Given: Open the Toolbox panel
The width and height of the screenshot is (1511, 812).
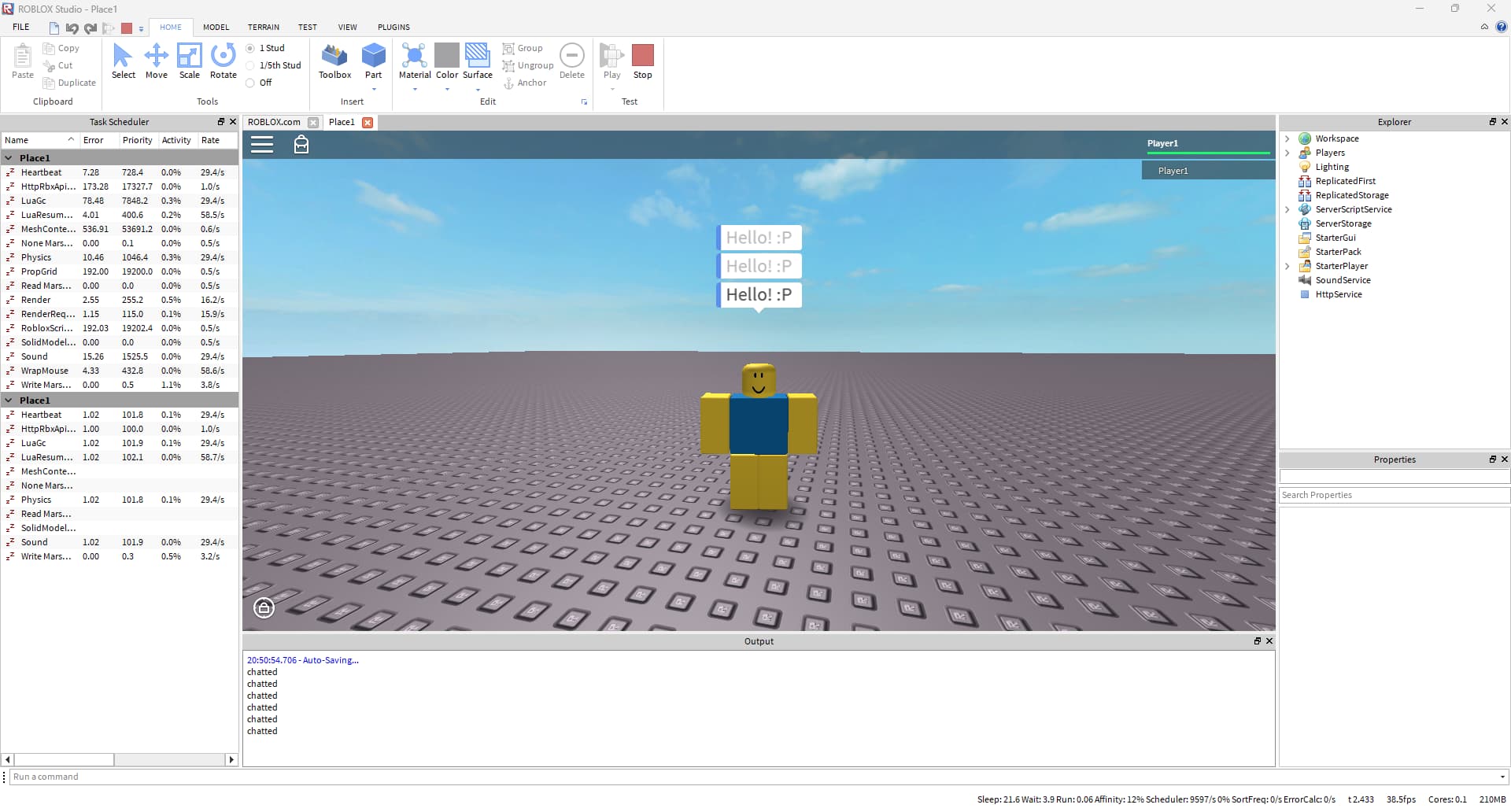Looking at the screenshot, I should tap(334, 61).
